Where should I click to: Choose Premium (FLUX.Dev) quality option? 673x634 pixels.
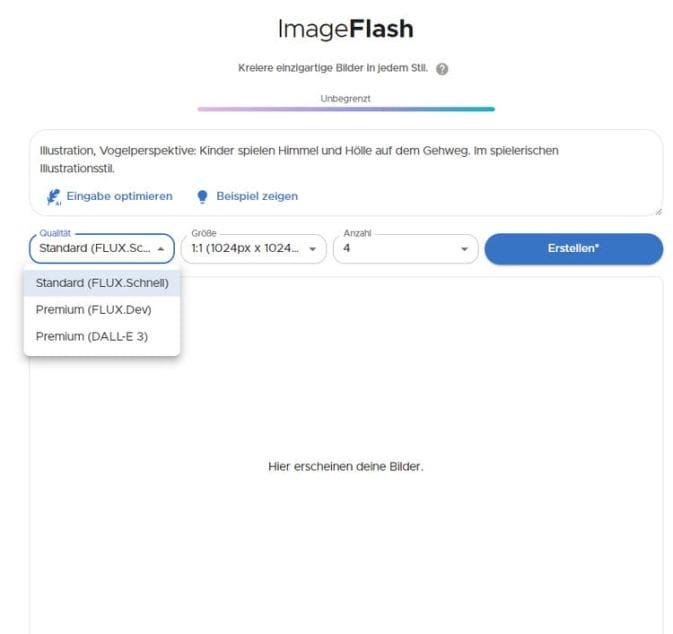tap(94, 310)
